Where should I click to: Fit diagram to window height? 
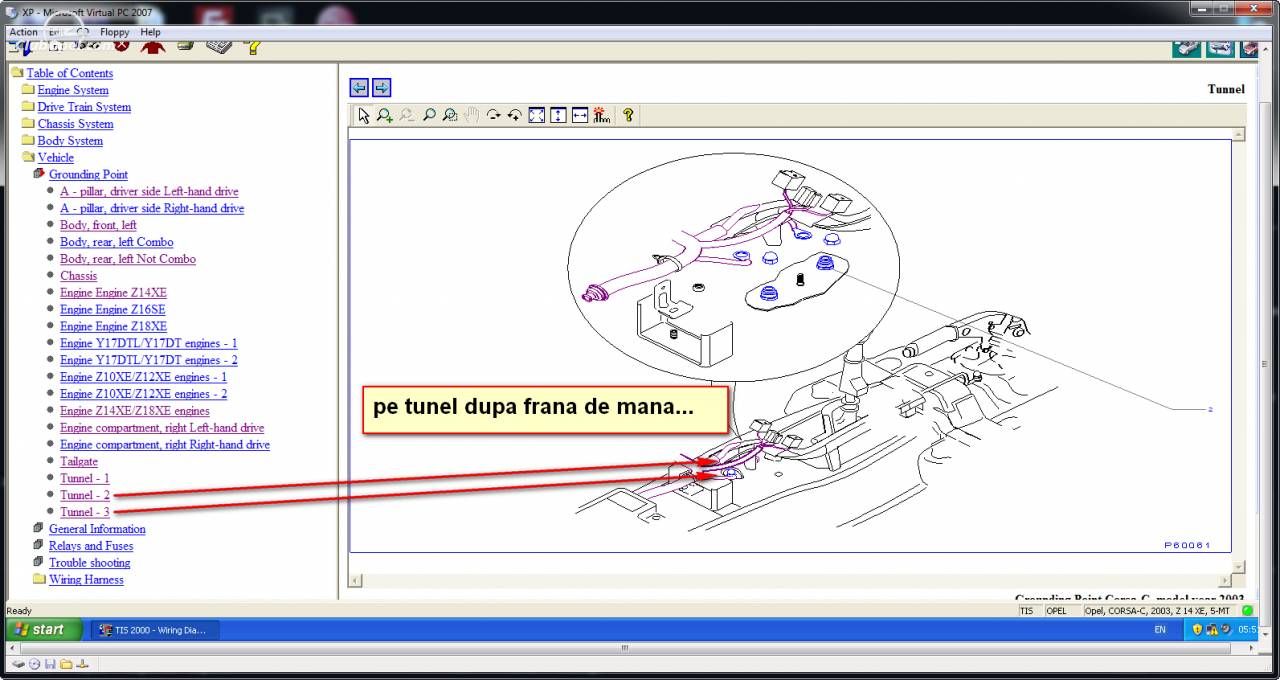(558, 115)
